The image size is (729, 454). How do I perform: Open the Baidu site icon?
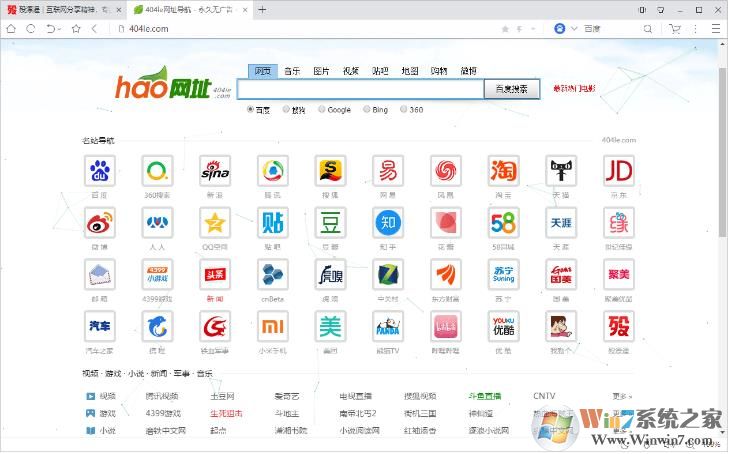[99, 171]
